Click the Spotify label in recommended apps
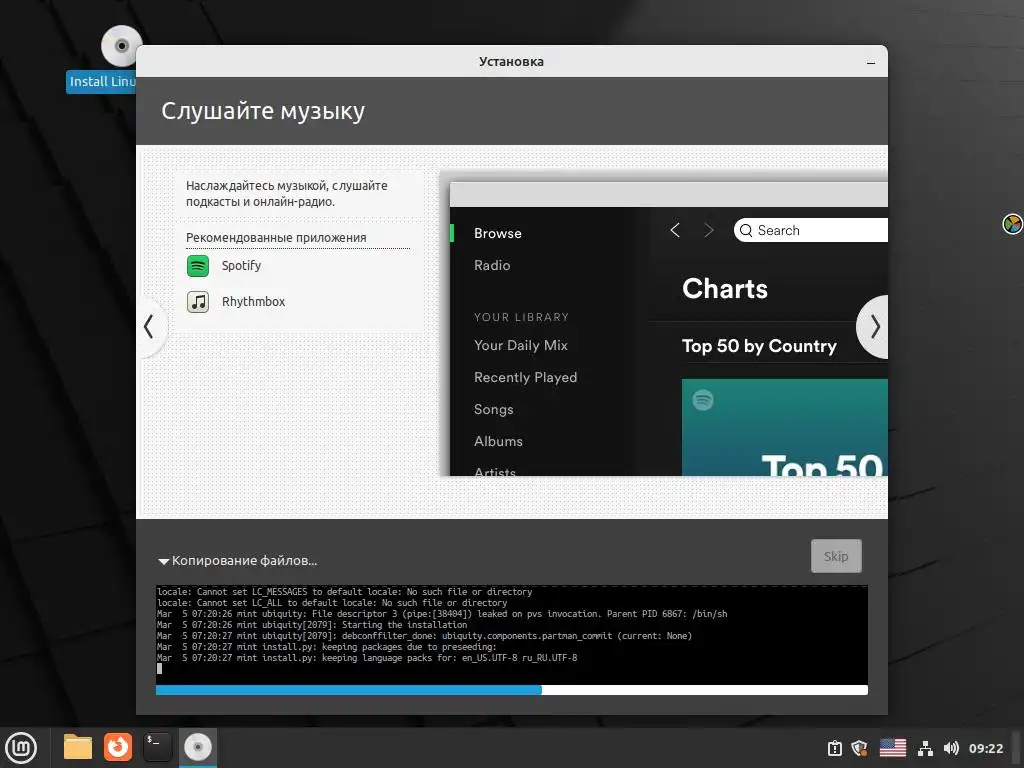Image resolution: width=1024 pixels, height=768 pixels. tap(241, 266)
